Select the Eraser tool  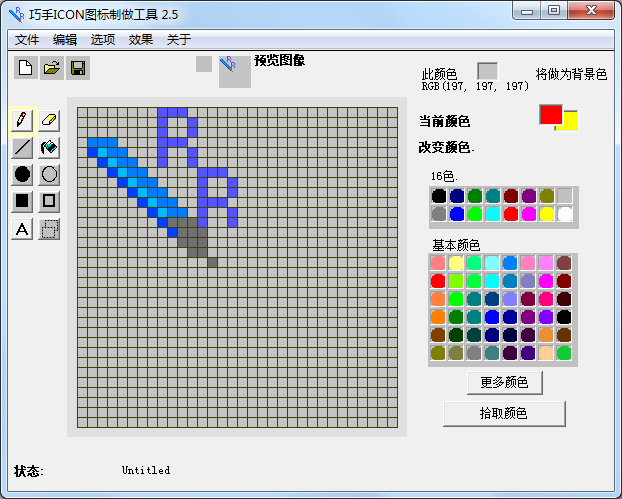[x=50, y=120]
